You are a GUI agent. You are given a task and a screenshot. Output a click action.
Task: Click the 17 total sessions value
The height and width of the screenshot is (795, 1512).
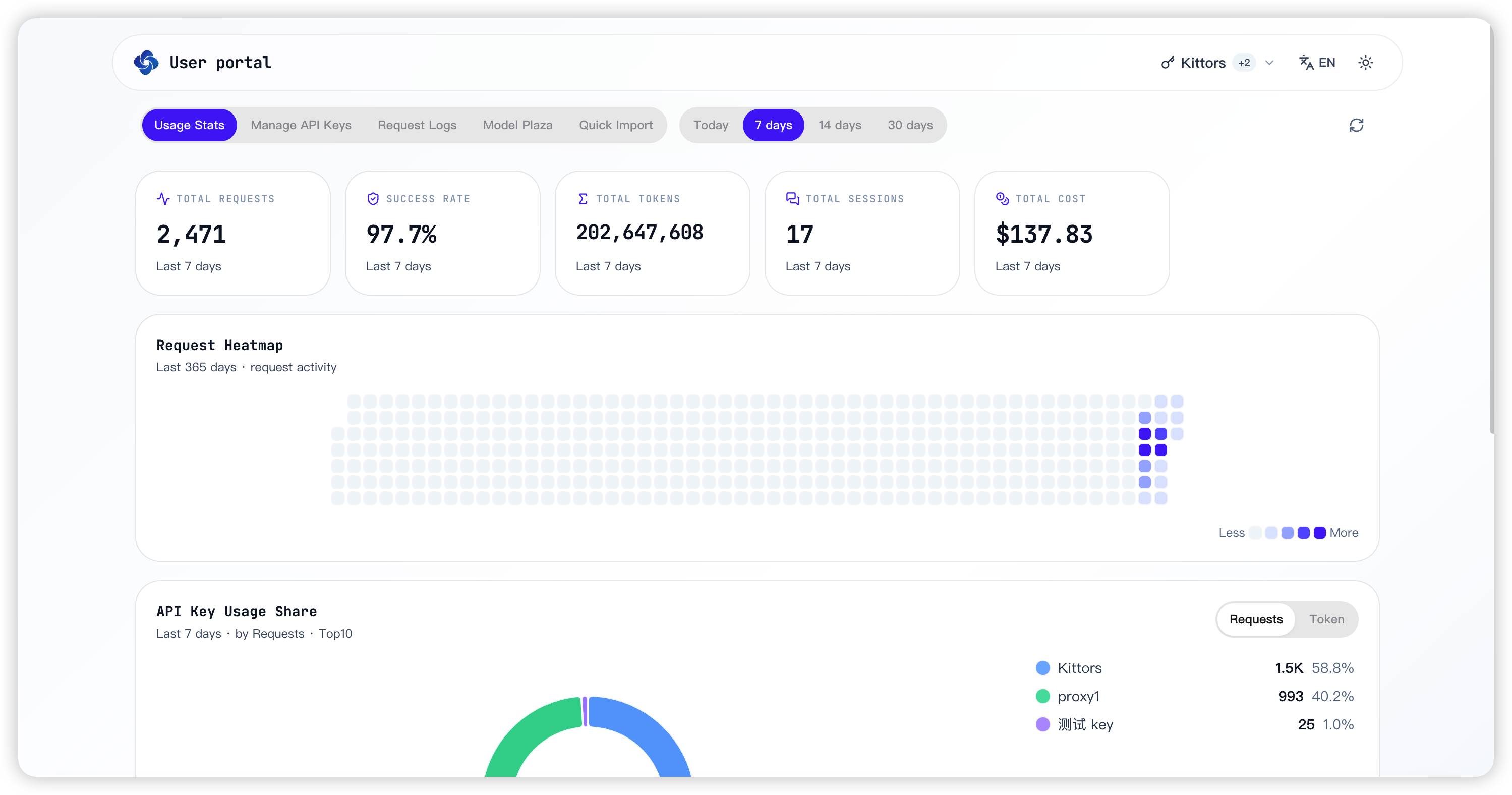point(799,234)
